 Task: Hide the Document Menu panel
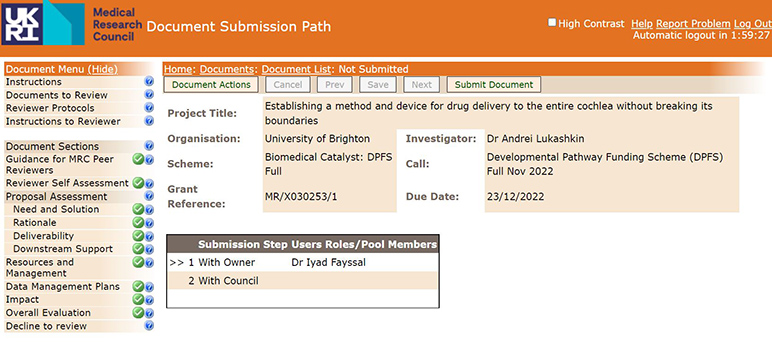coord(102,69)
